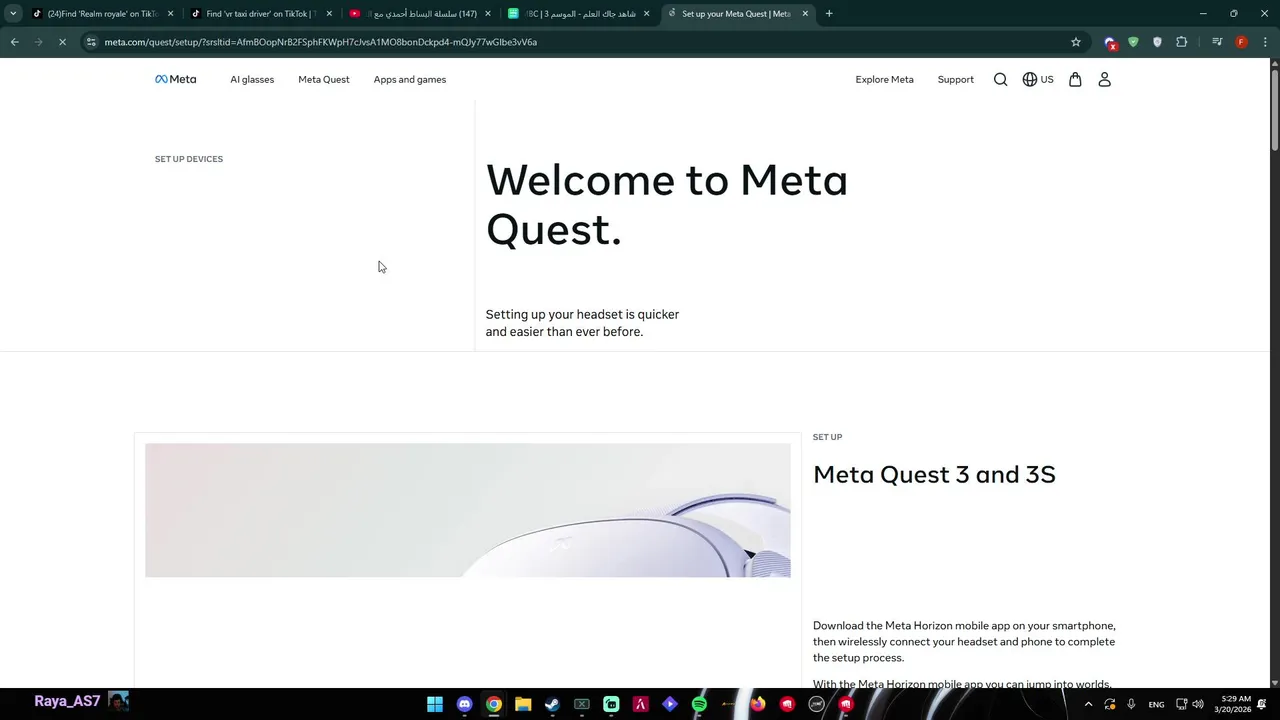Open the Apps and games menu
The height and width of the screenshot is (720, 1280).
tap(410, 79)
